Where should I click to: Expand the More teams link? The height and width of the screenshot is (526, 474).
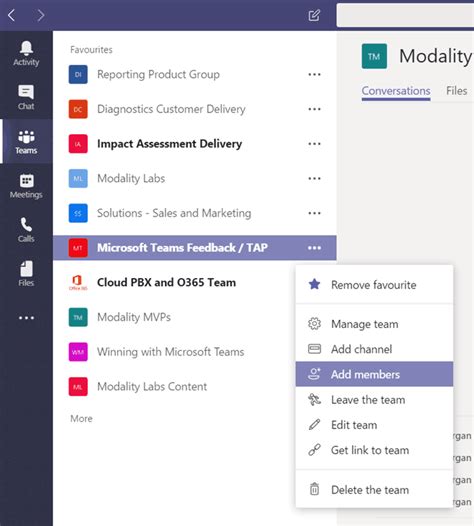coord(81,419)
